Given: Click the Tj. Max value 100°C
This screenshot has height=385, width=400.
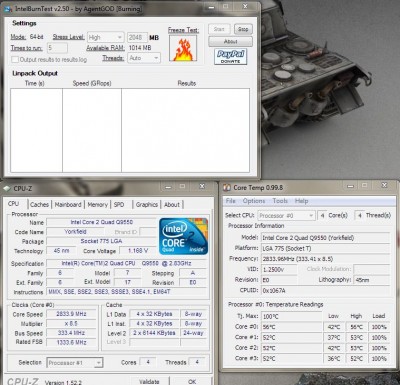Looking at the screenshot, I should (x=291, y=316).
